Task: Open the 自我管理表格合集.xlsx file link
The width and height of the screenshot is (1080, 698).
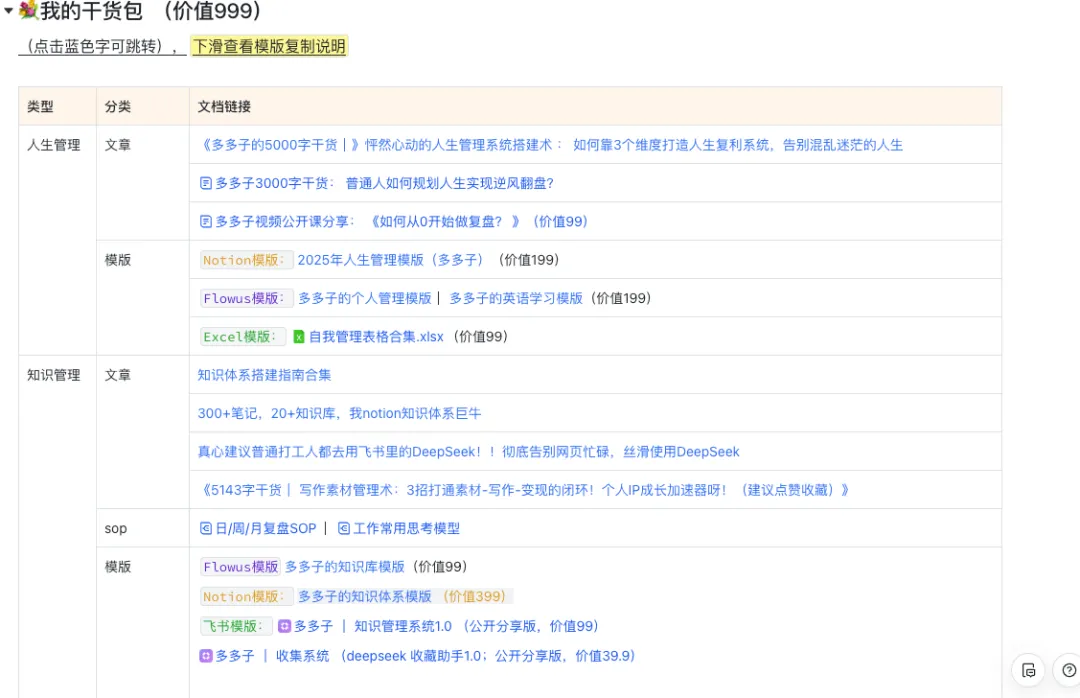Action: [x=376, y=336]
